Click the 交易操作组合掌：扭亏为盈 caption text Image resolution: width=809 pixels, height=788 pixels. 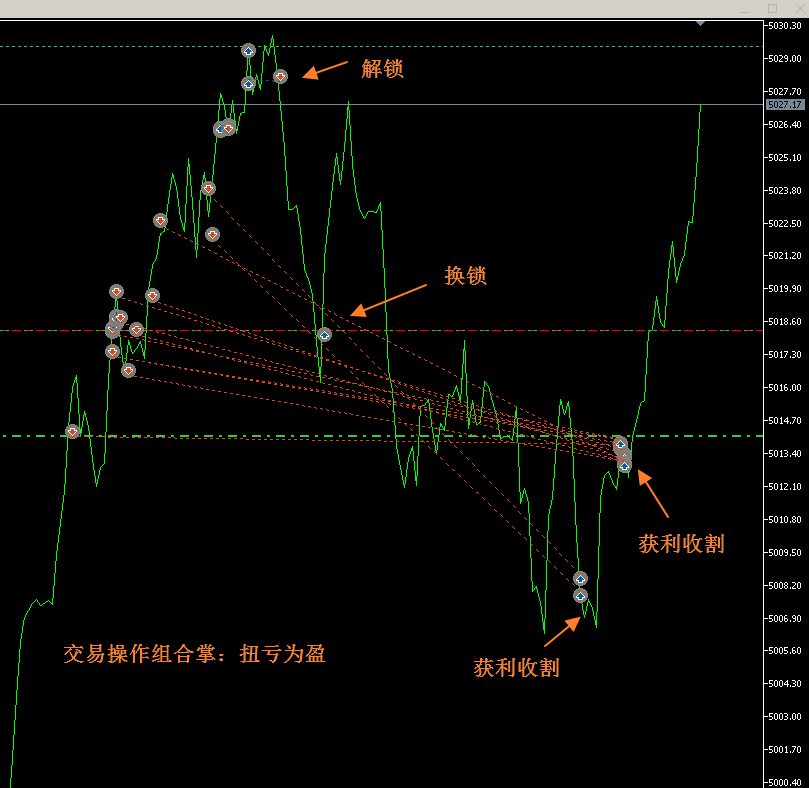tap(194, 654)
